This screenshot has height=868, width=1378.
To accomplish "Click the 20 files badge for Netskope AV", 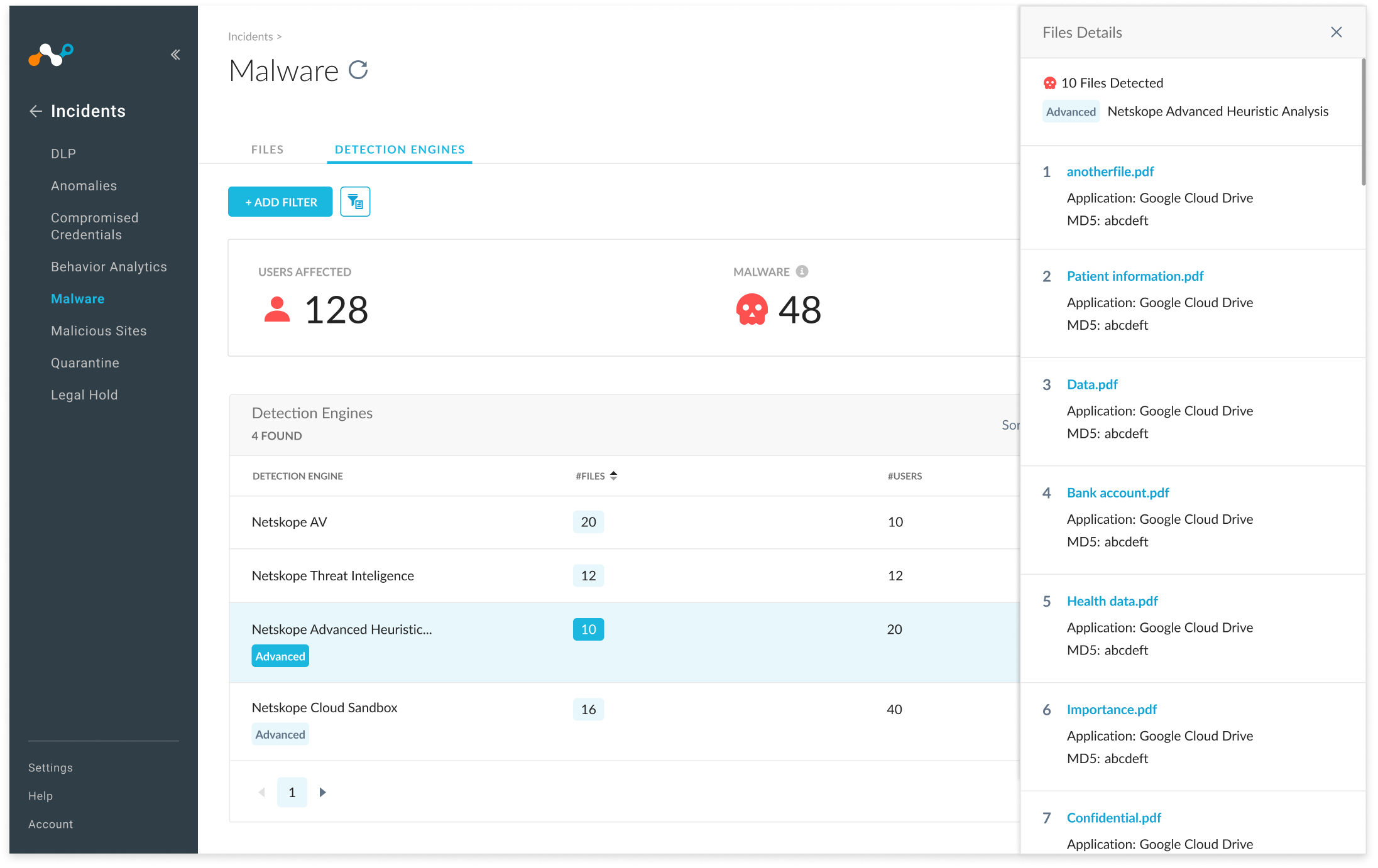I will pos(588,522).
